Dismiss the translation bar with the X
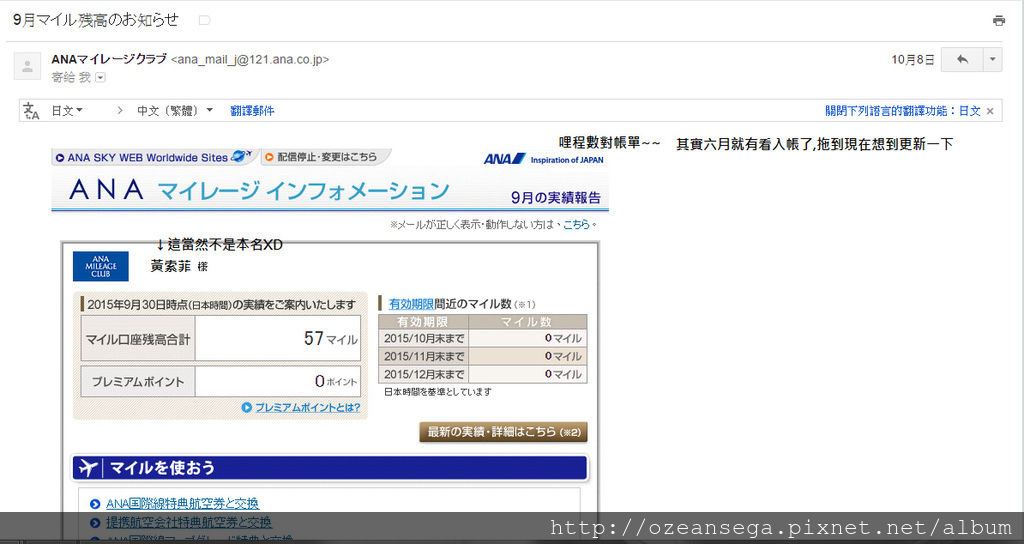 click(x=990, y=111)
